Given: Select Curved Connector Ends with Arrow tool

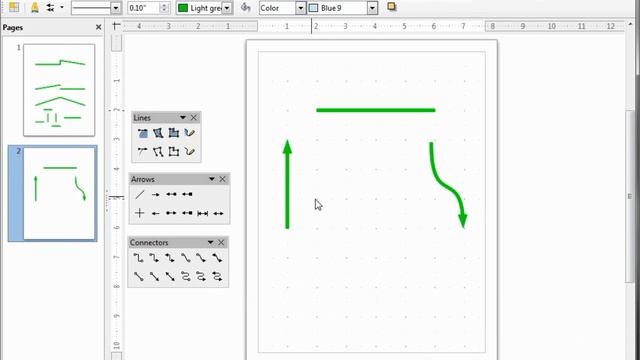Looking at the screenshot, I should tap(201, 276).
